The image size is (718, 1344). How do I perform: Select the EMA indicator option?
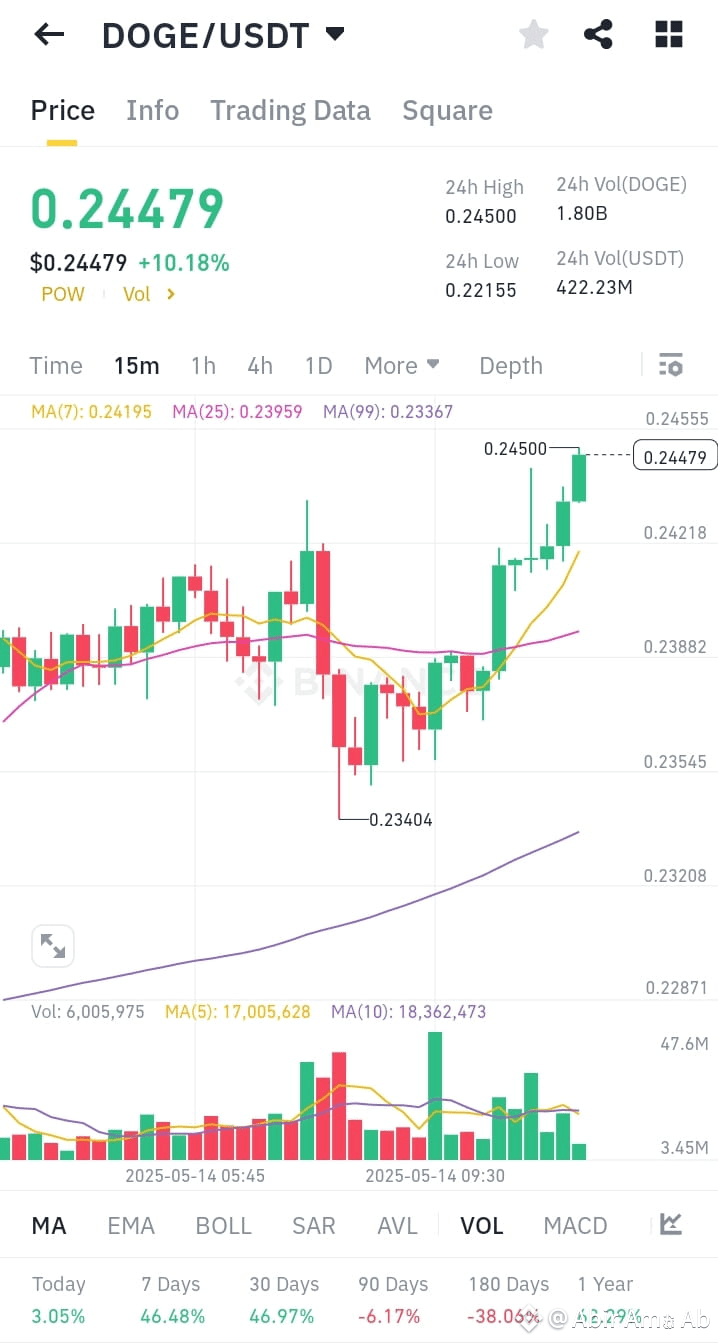point(131,1225)
